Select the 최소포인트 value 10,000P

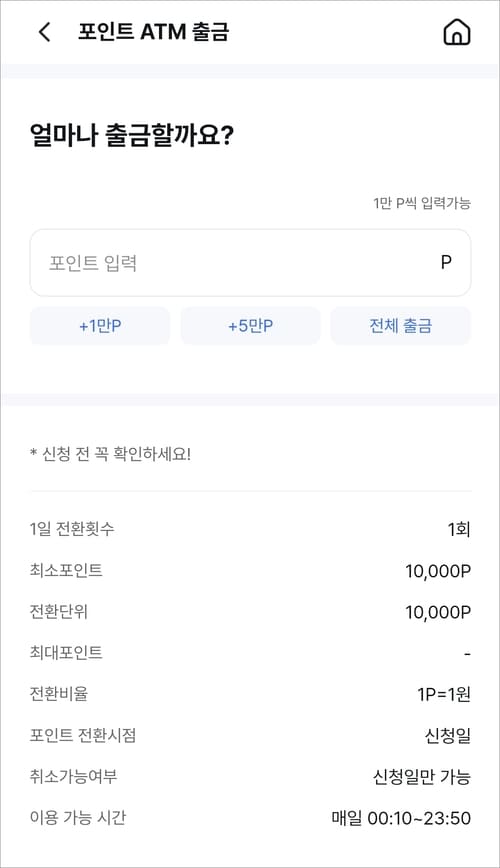(x=438, y=571)
